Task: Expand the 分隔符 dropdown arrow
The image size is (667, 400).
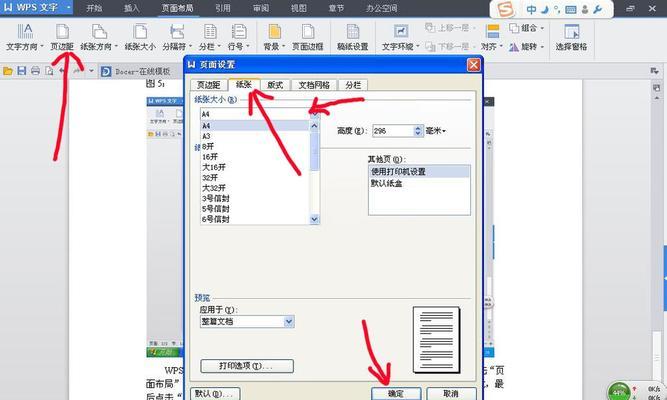Action: click(x=190, y=46)
